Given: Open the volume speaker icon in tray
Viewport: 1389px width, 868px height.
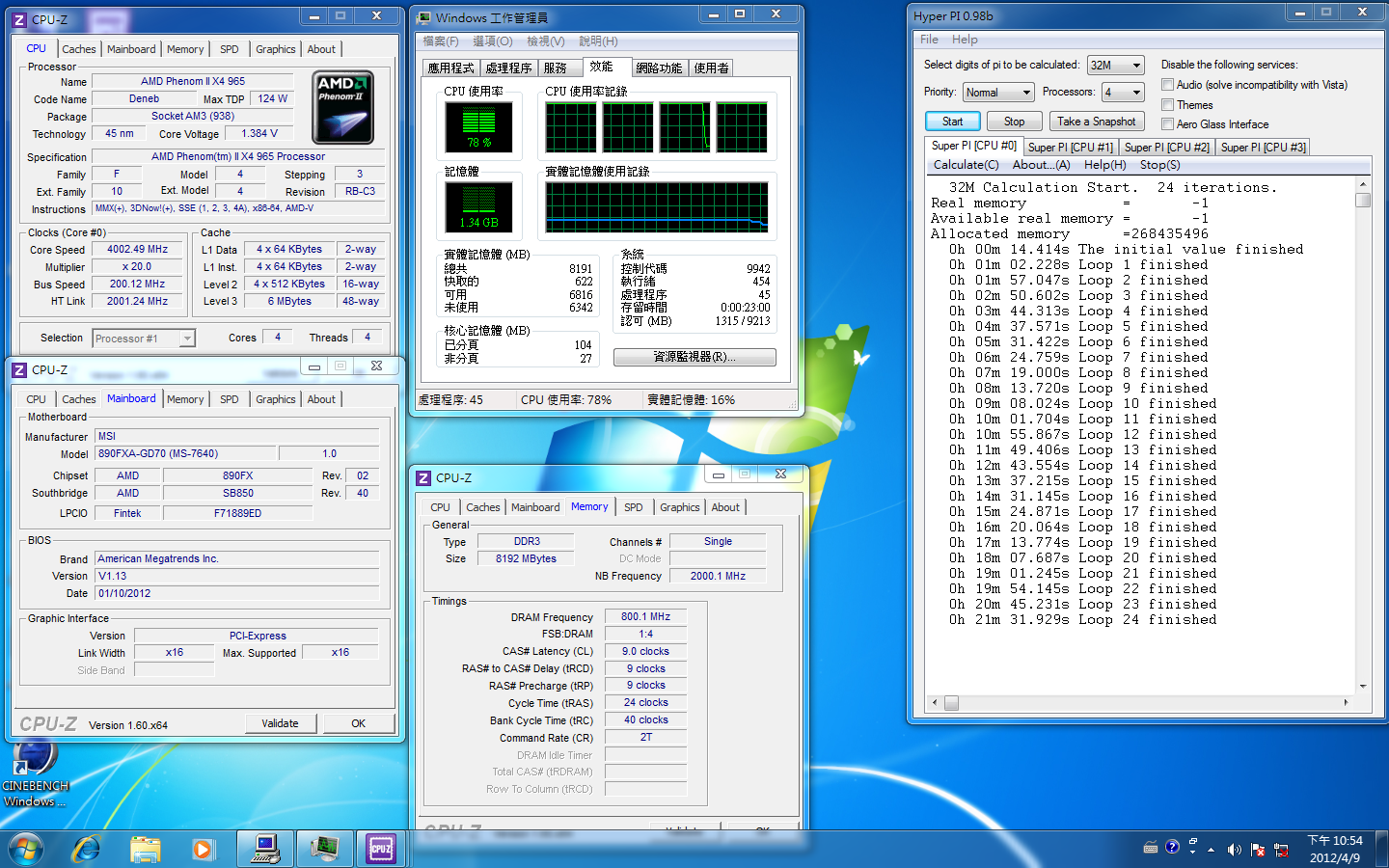Looking at the screenshot, I should point(1234,850).
